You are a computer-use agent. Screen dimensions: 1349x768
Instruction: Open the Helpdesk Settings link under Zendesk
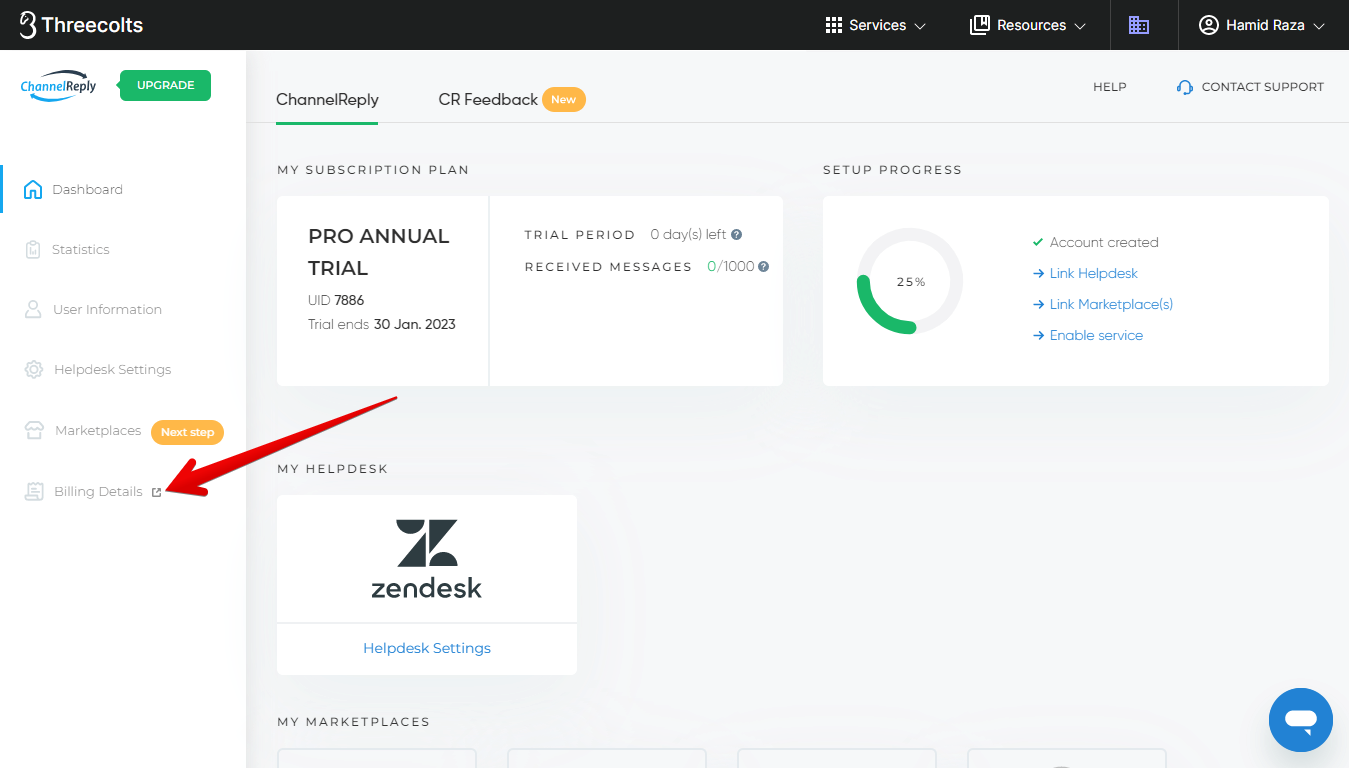(x=427, y=648)
